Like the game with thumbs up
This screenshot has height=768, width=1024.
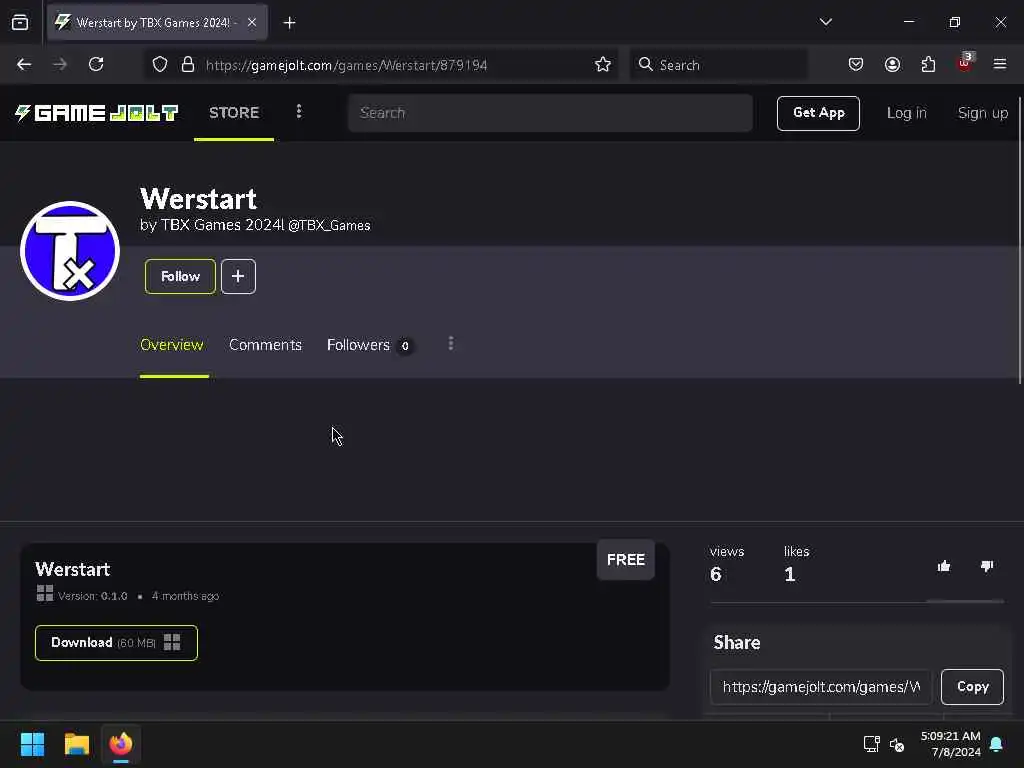click(944, 566)
